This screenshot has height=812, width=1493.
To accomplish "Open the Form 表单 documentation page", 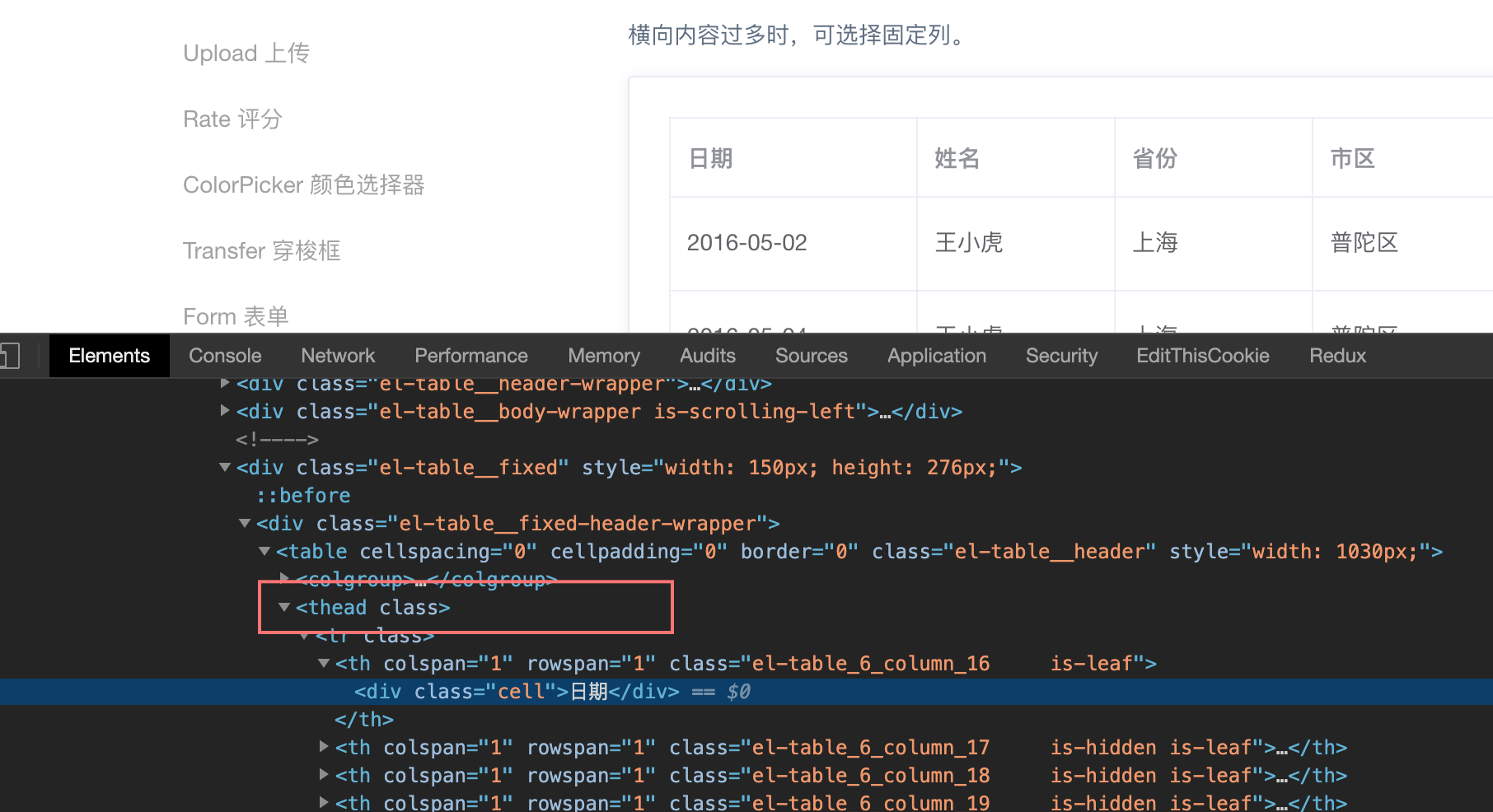I will (236, 315).
